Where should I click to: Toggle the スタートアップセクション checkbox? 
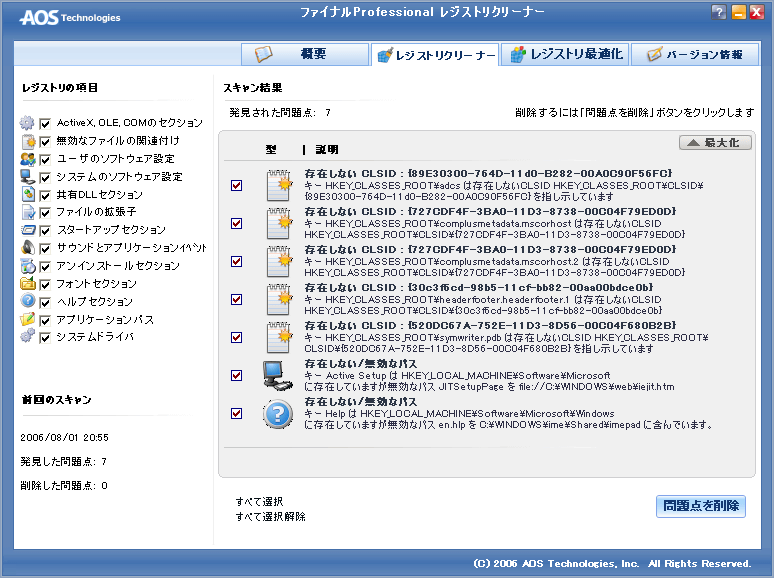pyautogui.click(x=45, y=231)
